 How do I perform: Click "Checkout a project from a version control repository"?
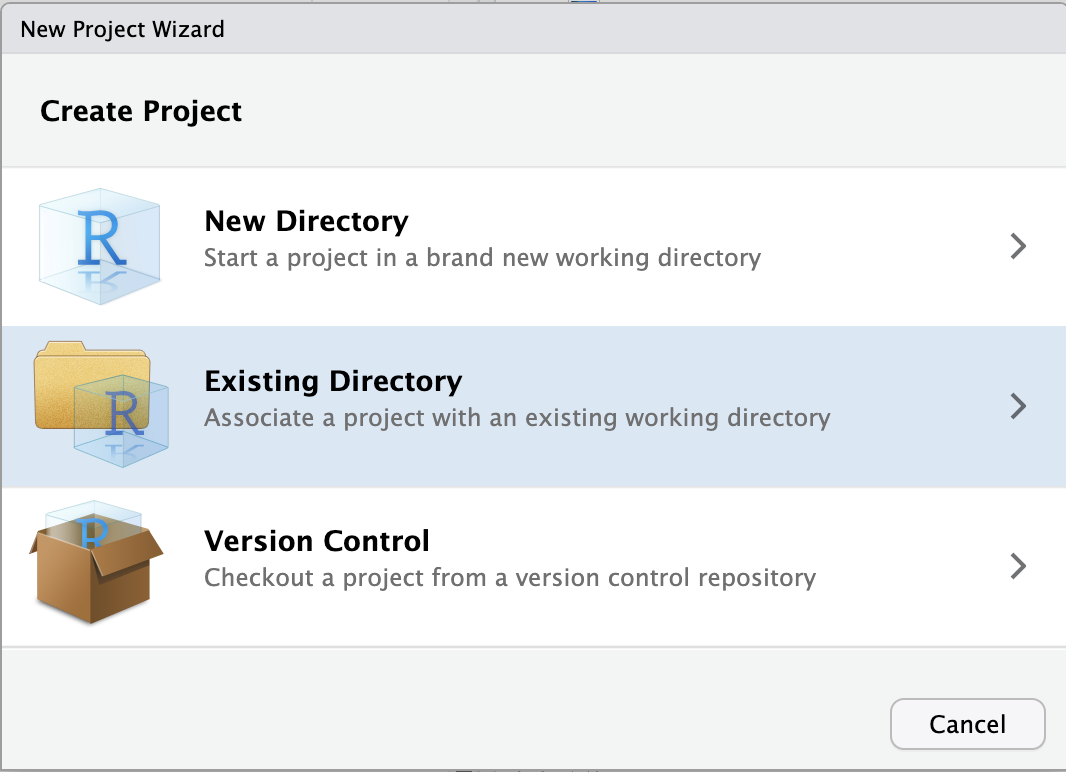pyautogui.click(x=510, y=578)
